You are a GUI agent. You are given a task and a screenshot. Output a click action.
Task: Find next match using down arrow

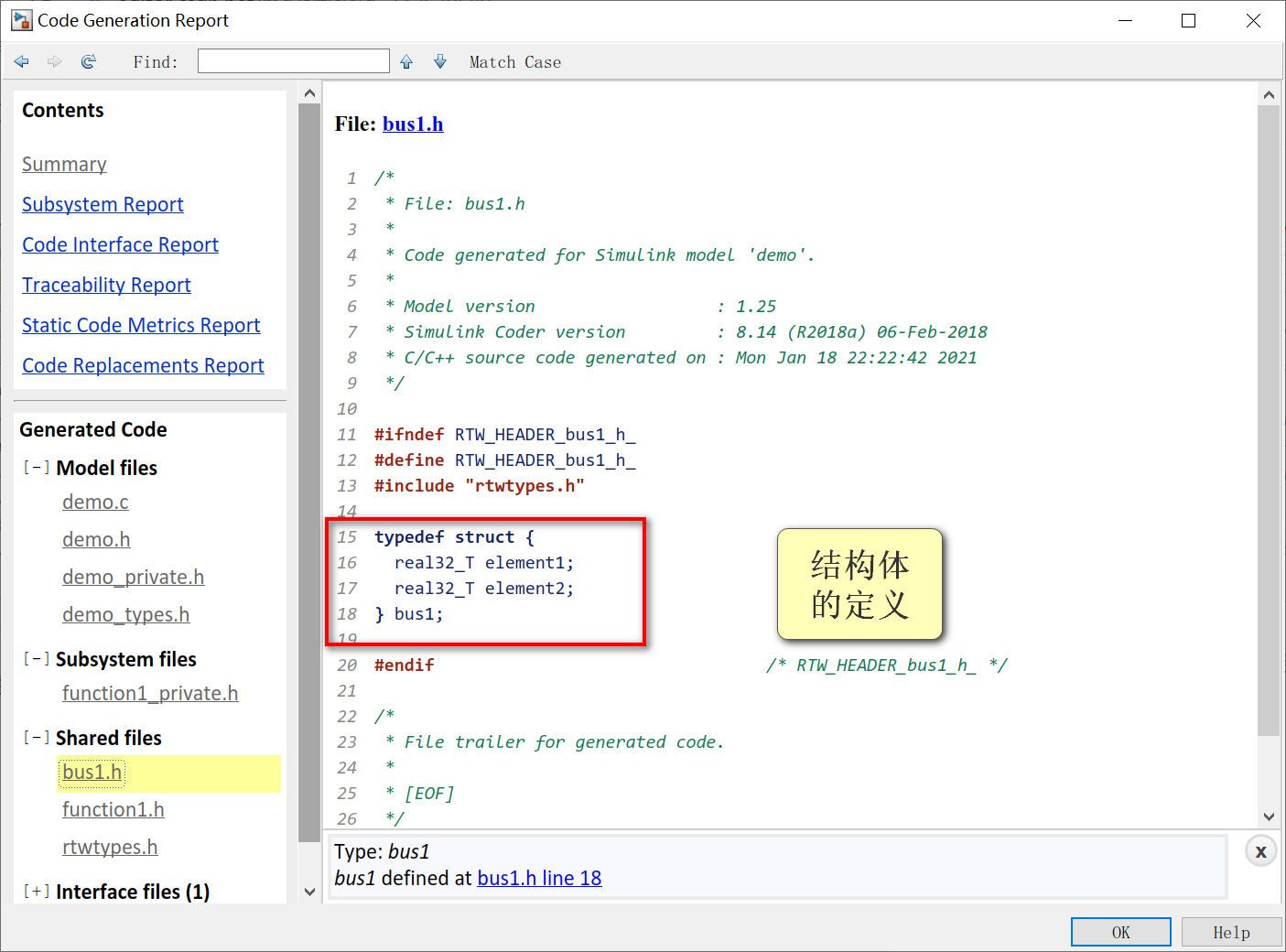(x=440, y=60)
